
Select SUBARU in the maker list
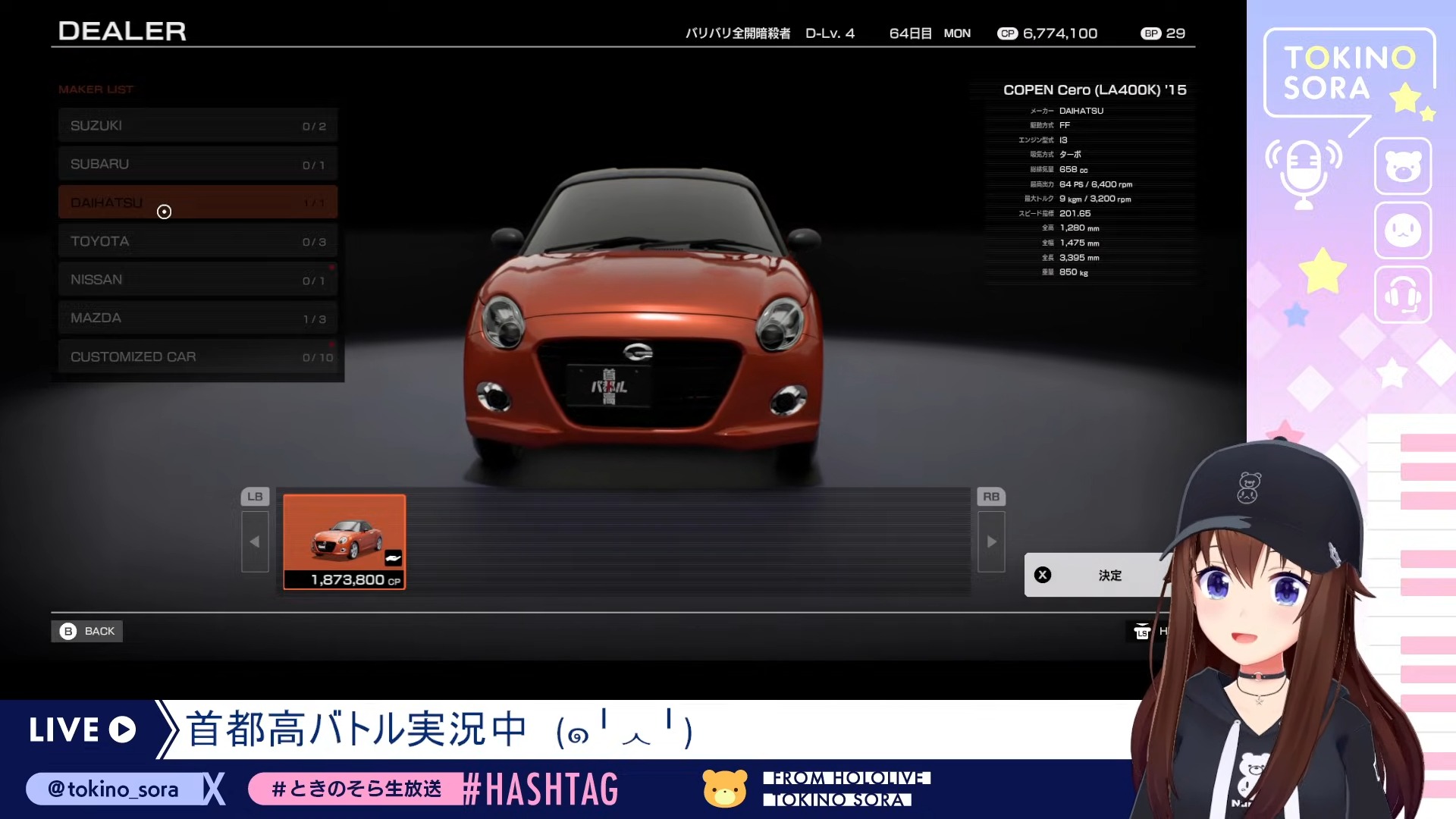click(x=198, y=165)
